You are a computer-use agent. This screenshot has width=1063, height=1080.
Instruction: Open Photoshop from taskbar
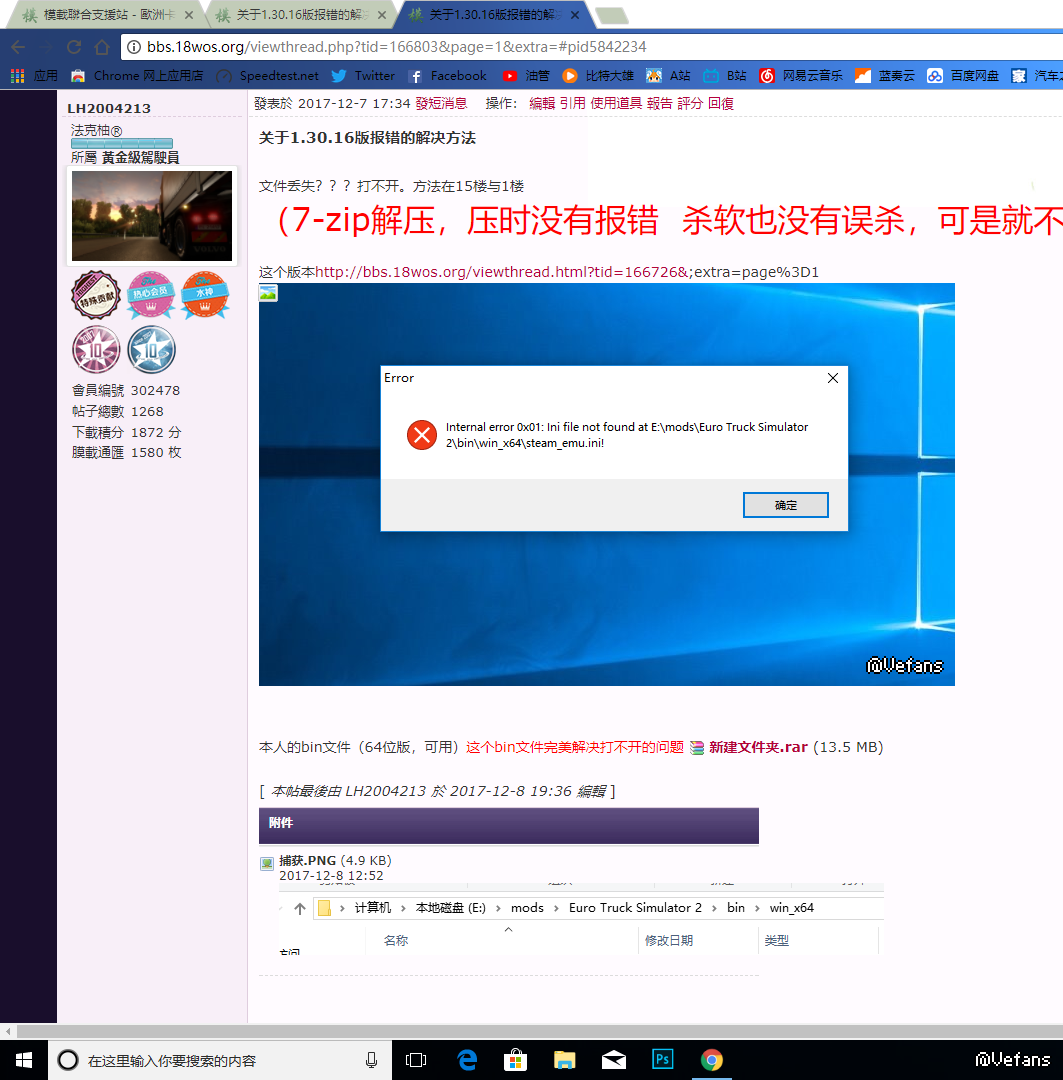[x=662, y=1059]
